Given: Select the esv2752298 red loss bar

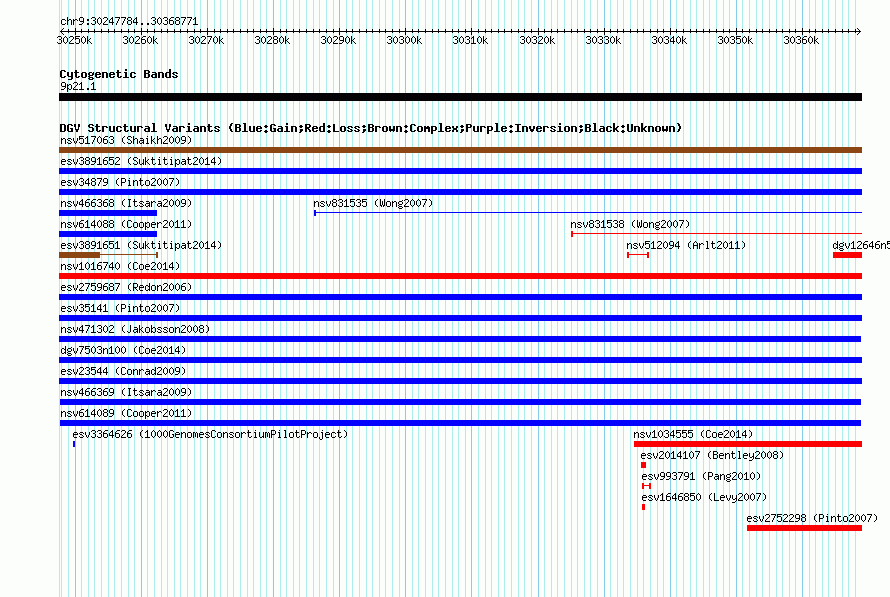Looking at the screenshot, I should tap(804, 528).
